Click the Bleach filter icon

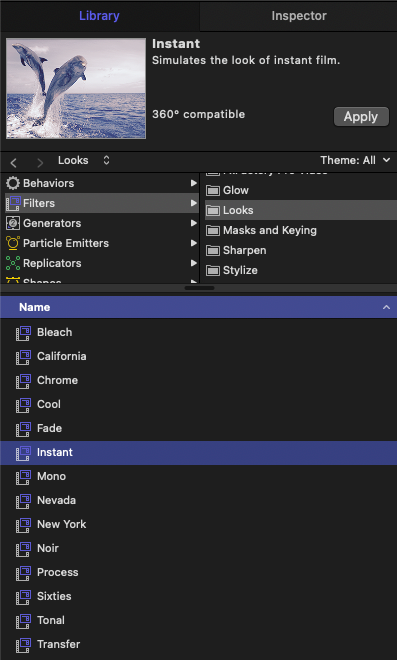coord(23,333)
